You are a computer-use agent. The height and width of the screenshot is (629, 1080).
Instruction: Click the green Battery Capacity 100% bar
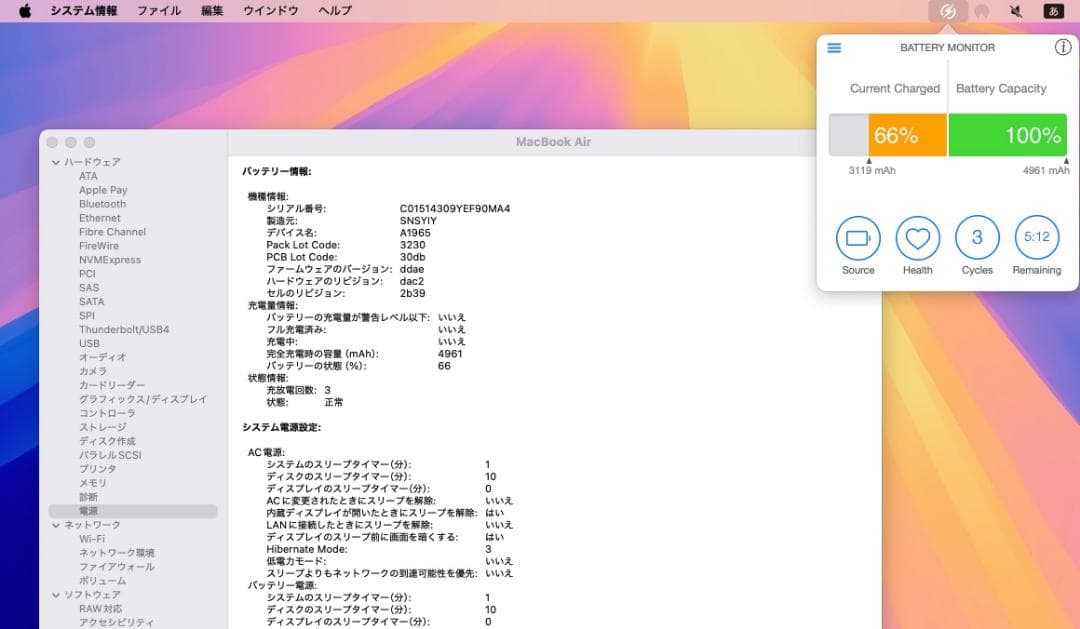[x=1007, y=134]
